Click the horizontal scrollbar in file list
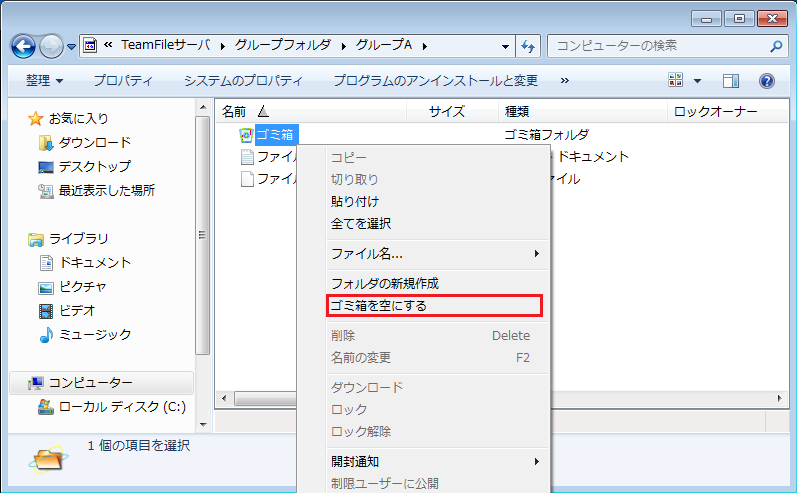This screenshot has width=797, height=493. coord(260,398)
